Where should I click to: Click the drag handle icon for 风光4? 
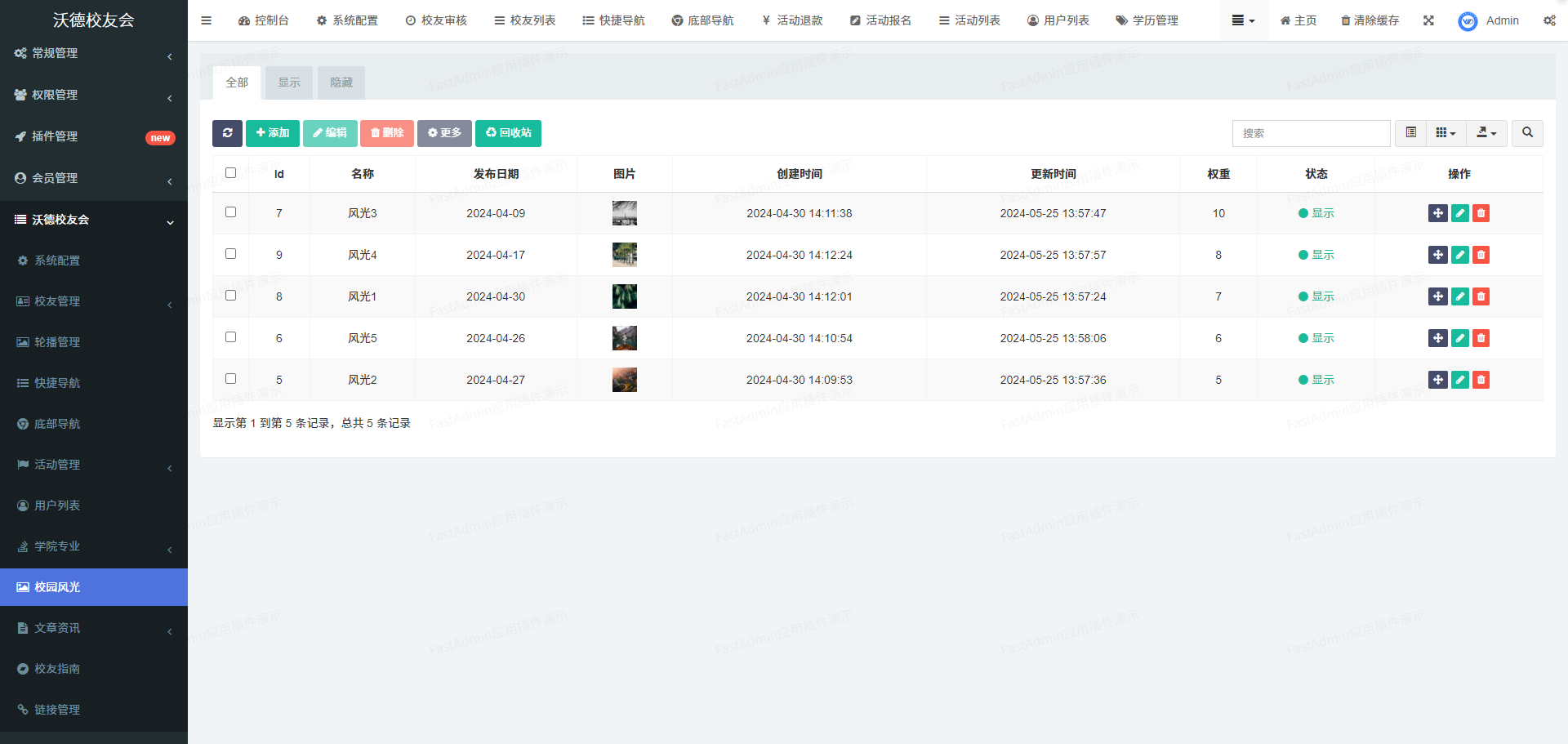(x=1438, y=255)
